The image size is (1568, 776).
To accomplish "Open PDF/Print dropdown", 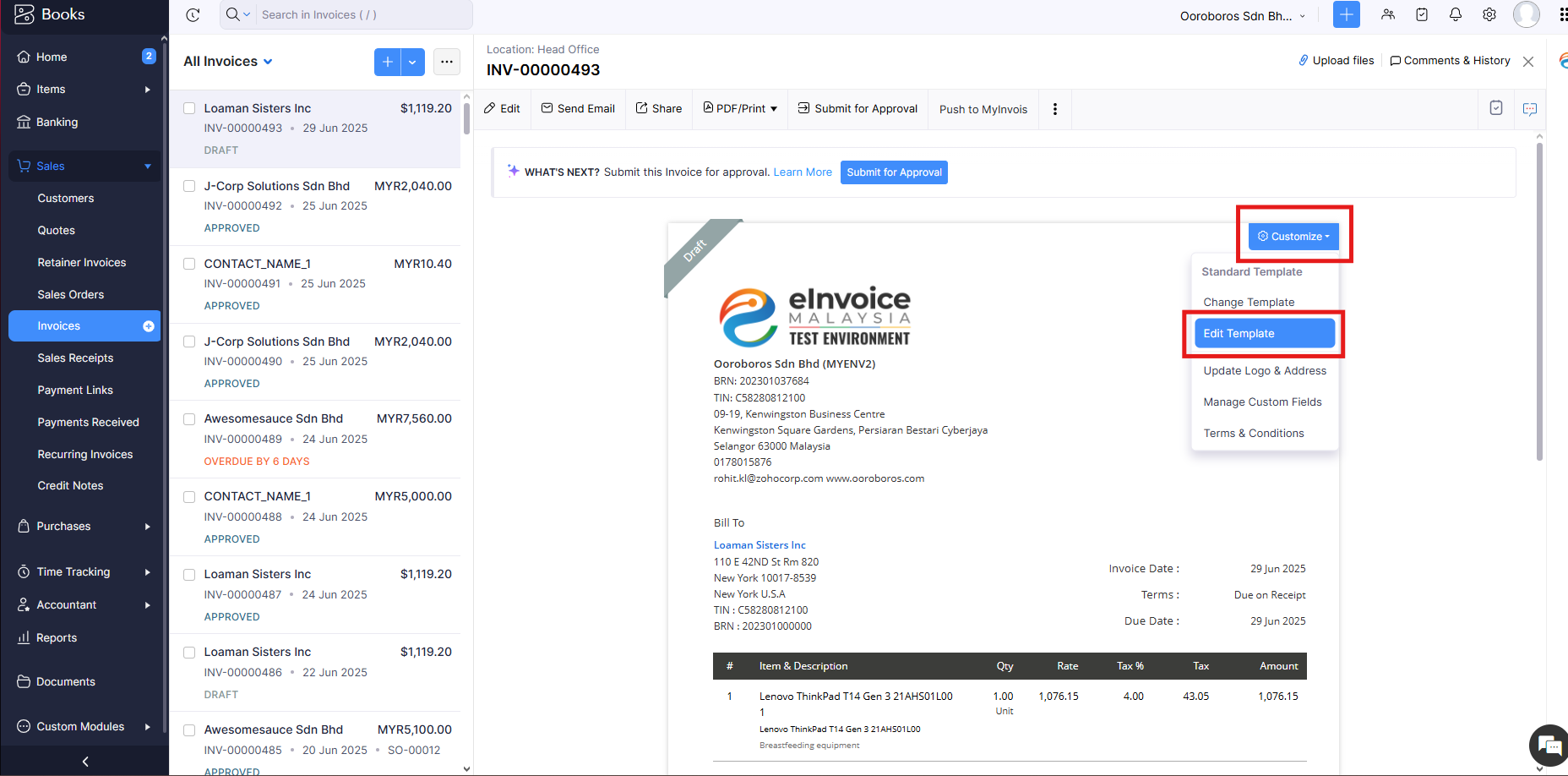I will pyautogui.click(x=740, y=108).
